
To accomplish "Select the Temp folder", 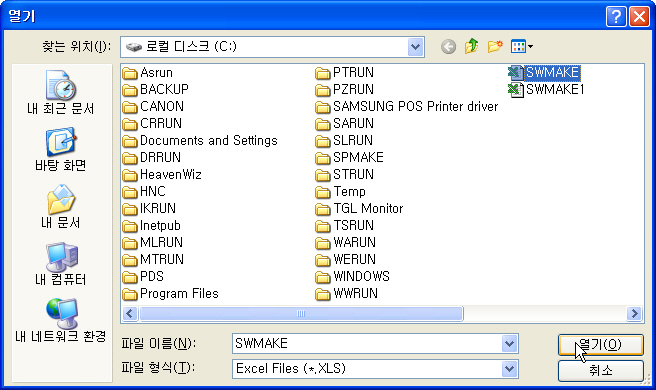I will coord(341,192).
